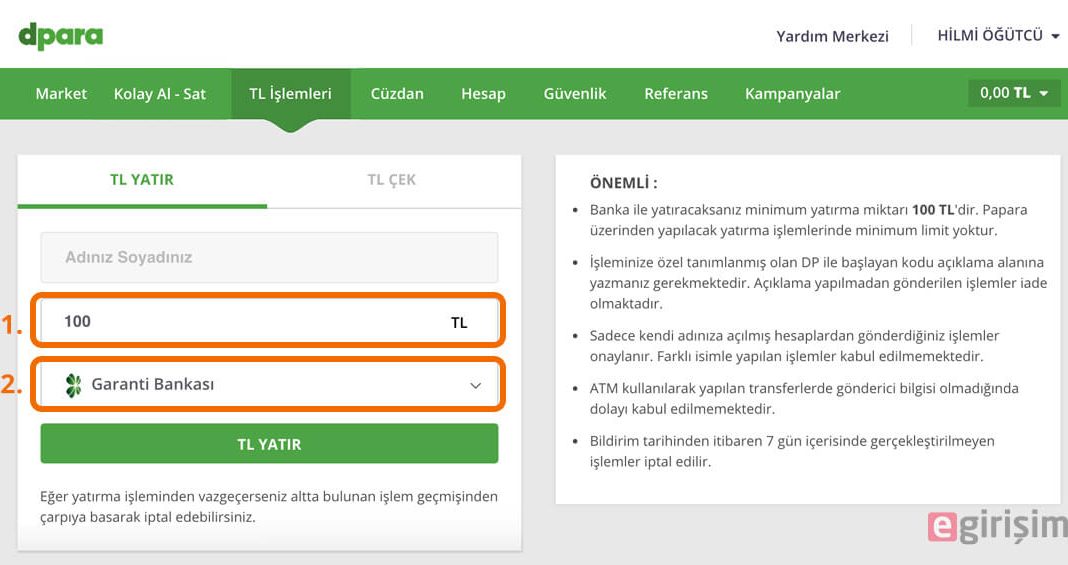Open the Cüzdan menu
Image resolution: width=1068 pixels, height=565 pixels.
click(x=397, y=94)
